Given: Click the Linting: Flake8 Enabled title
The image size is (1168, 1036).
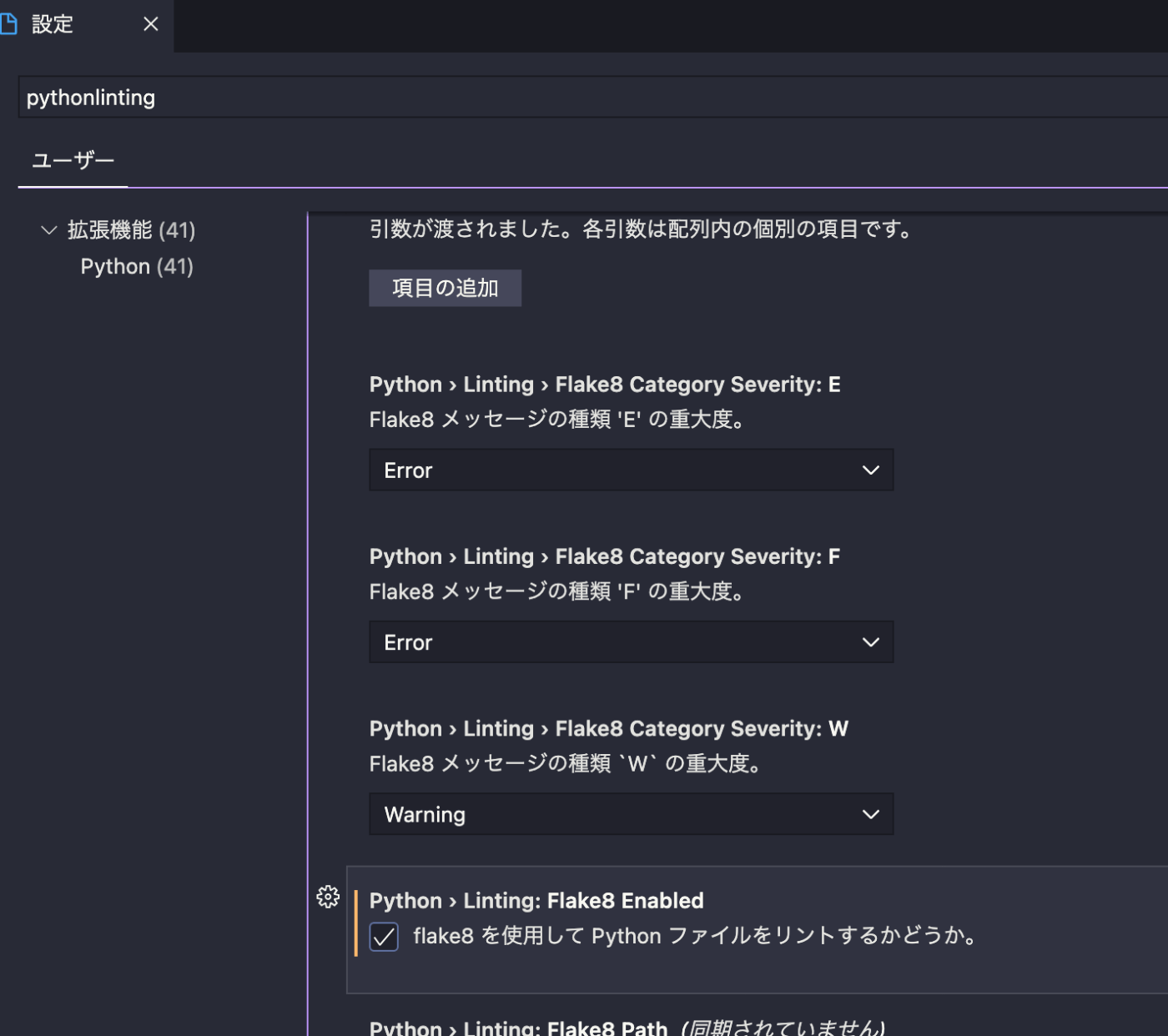Looking at the screenshot, I should pyautogui.click(x=536, y=901).
